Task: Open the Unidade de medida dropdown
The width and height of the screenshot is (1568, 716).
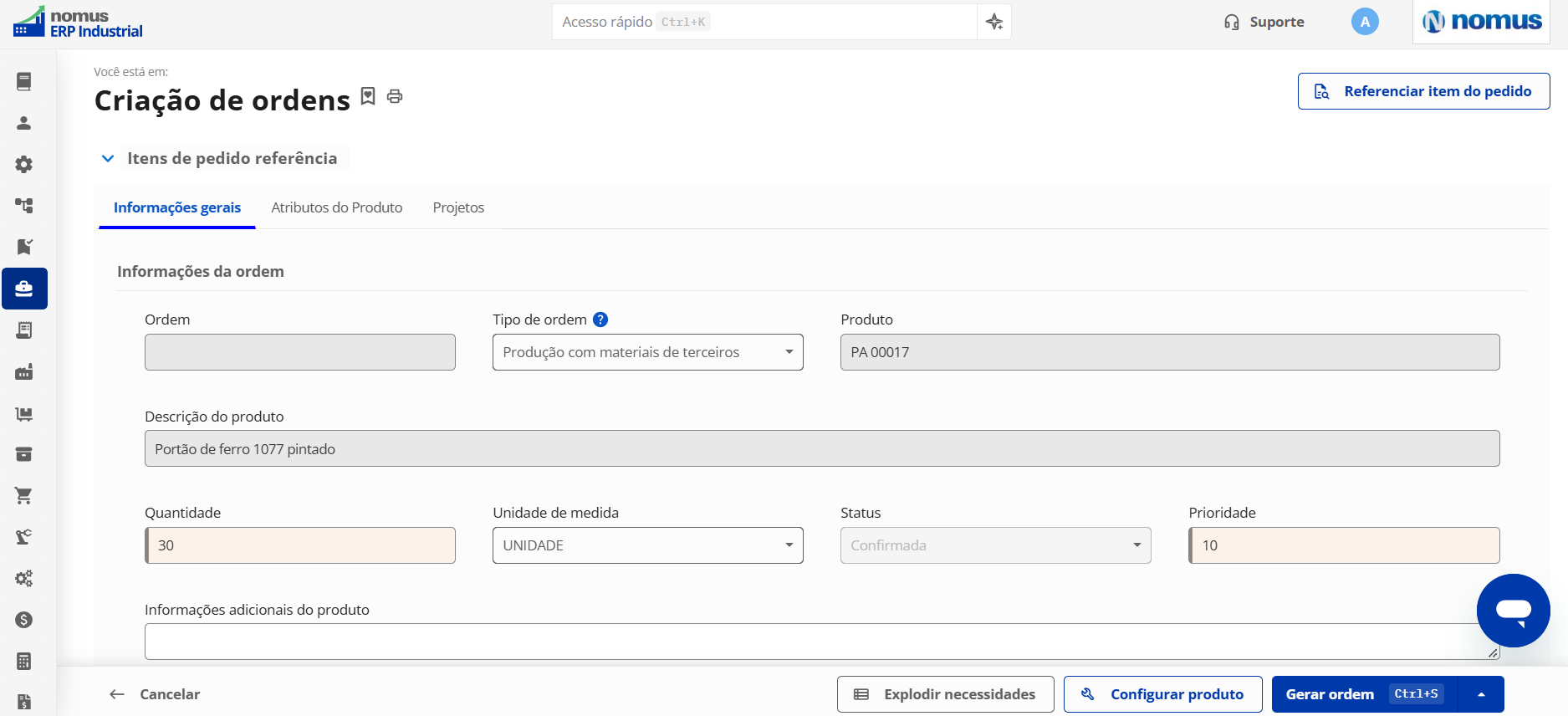Action: (x=647, y=545)
